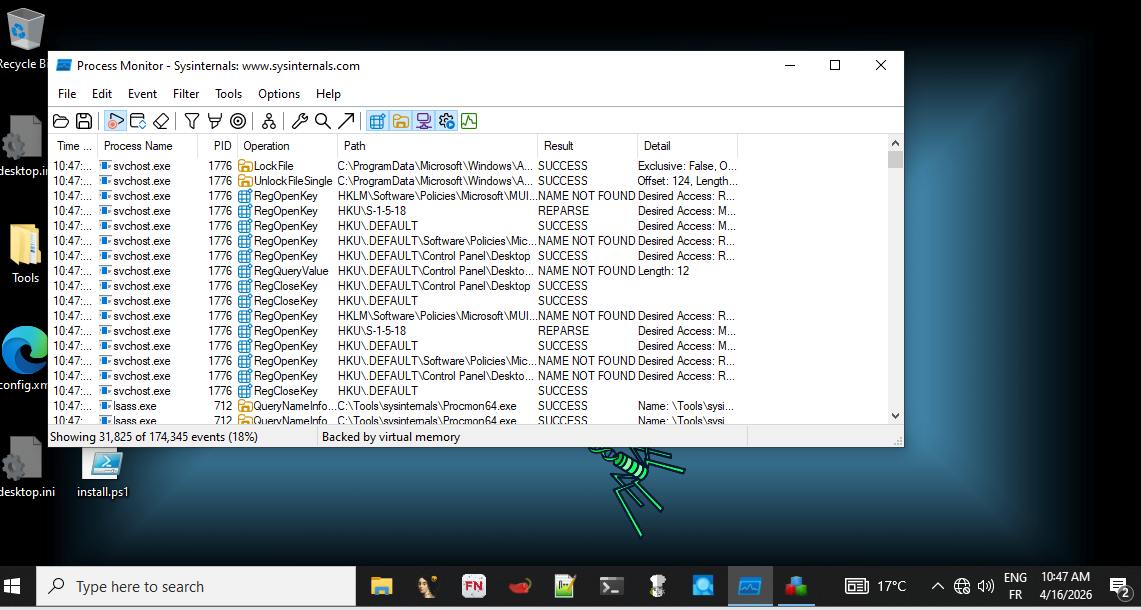Click the Offset: 124 detail cell

(687, 181)
